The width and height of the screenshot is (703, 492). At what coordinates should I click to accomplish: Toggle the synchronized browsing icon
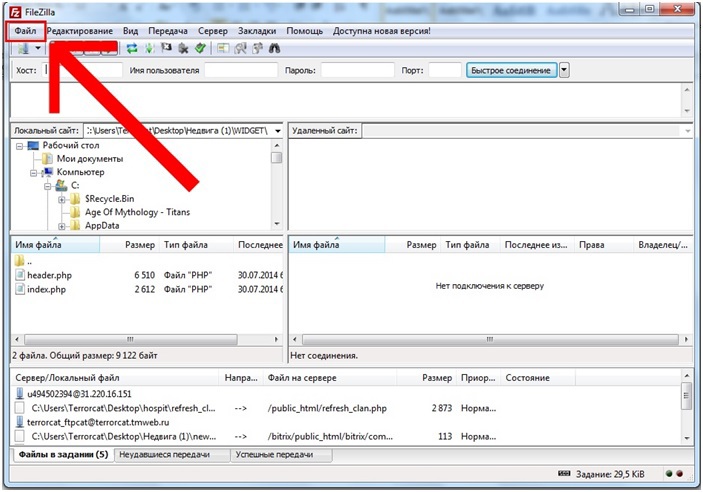[258, 48]
